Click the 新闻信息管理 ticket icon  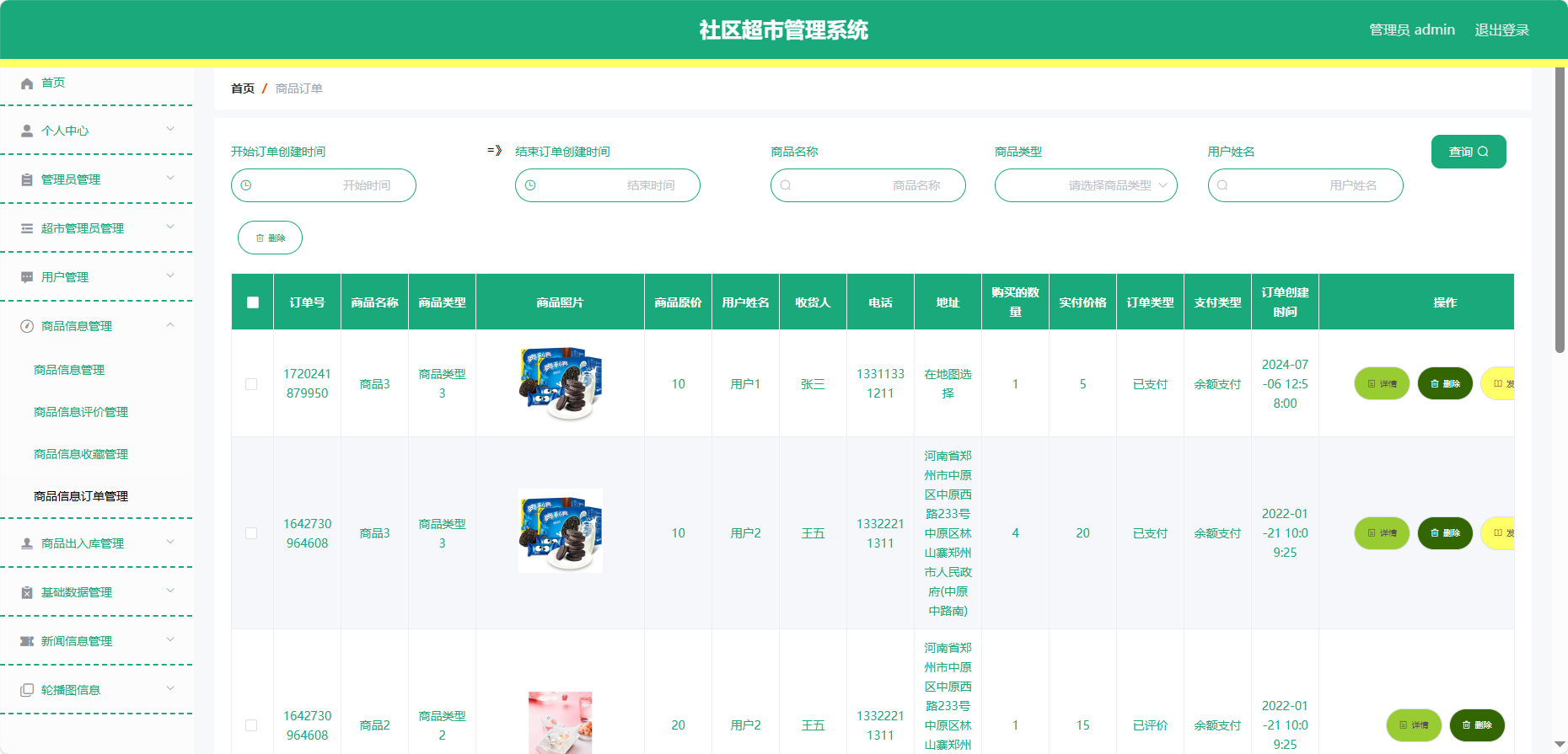click(x=27, y=641)
